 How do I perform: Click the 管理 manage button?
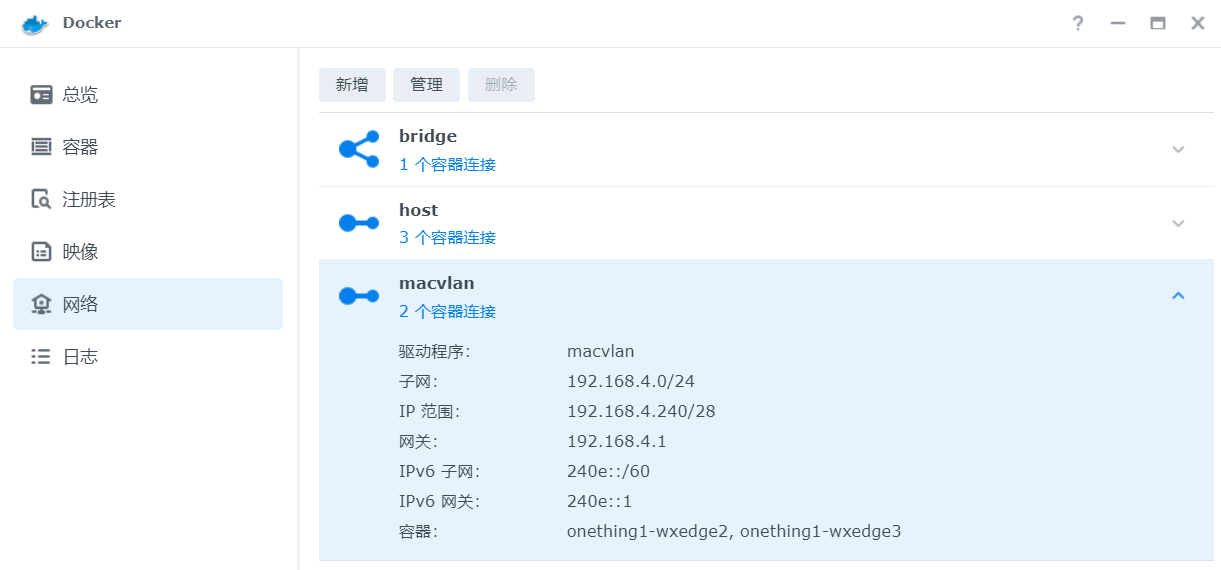pyautogui.click(x=426, y=85)
